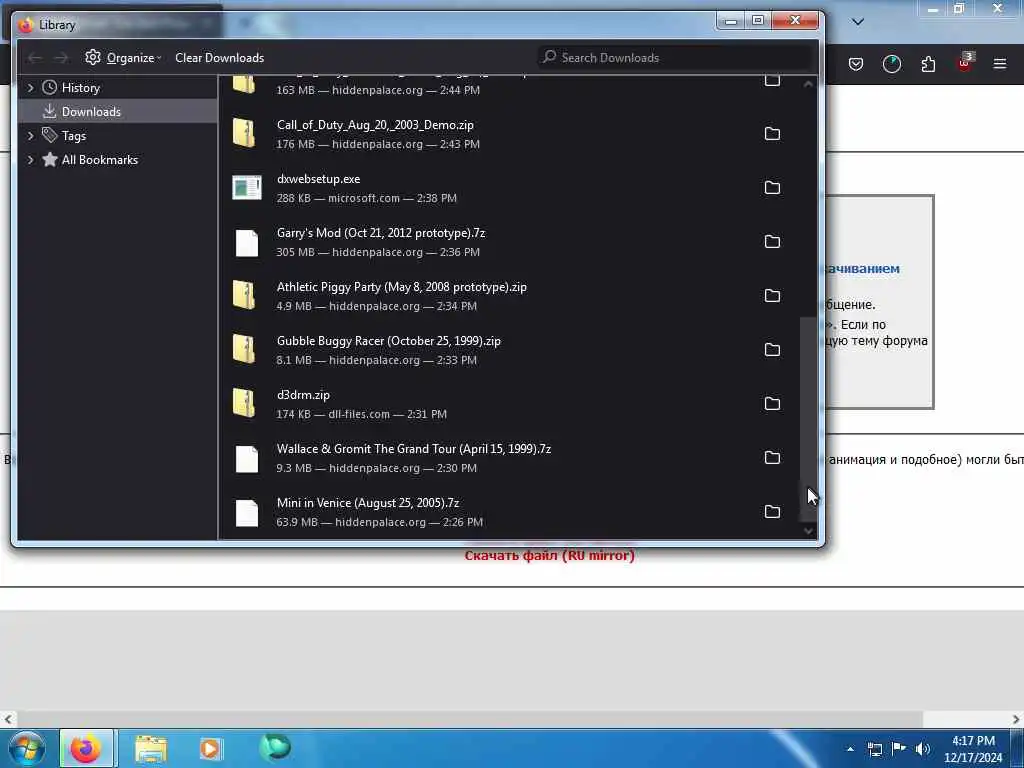The image size is (1024, 768).
Task: Go forward with the Library forward arrow
Action: point(61,58)
